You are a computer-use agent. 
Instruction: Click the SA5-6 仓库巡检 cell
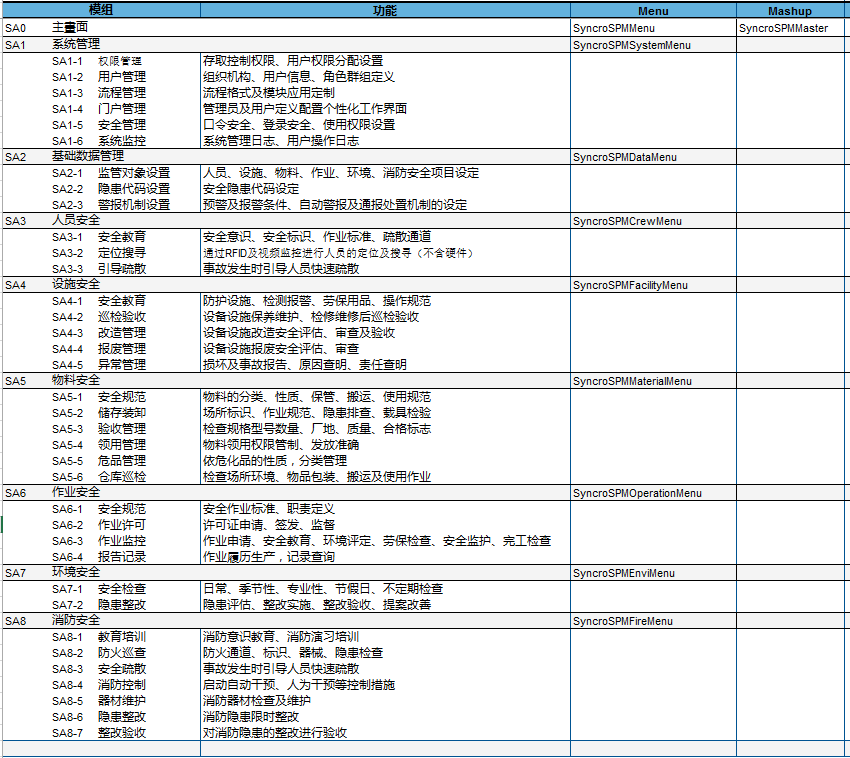tap(101, 477)
